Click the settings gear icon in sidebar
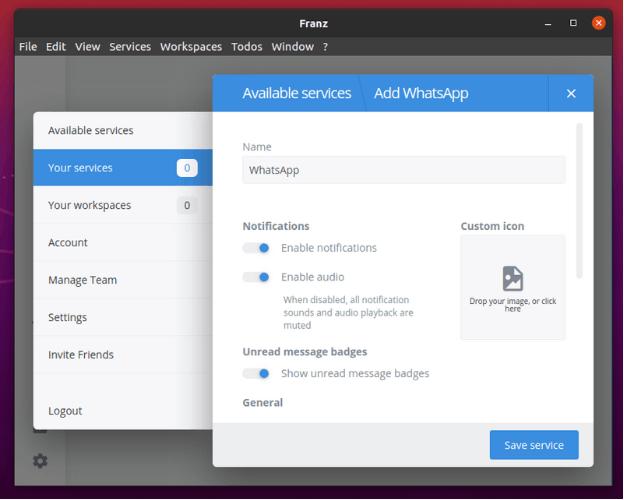 [x=40, y=461]
